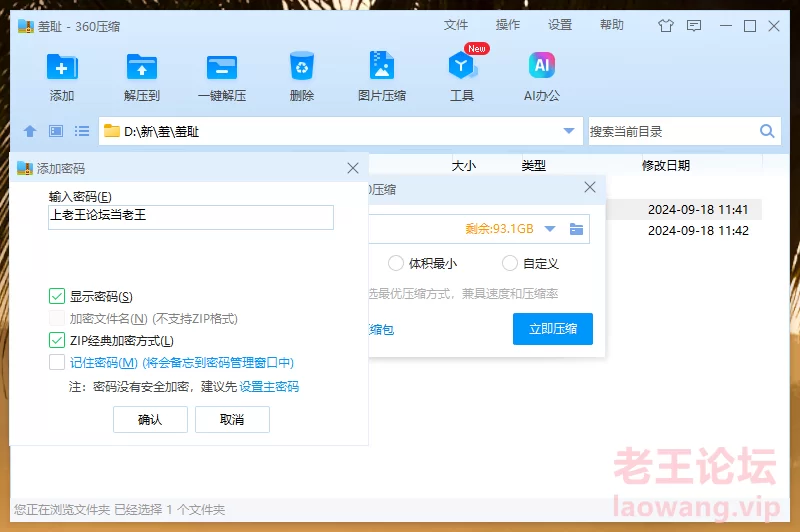800x532 pixels.
Task: Switch to thumbnail view icon
Action: [x=56, y=131]
